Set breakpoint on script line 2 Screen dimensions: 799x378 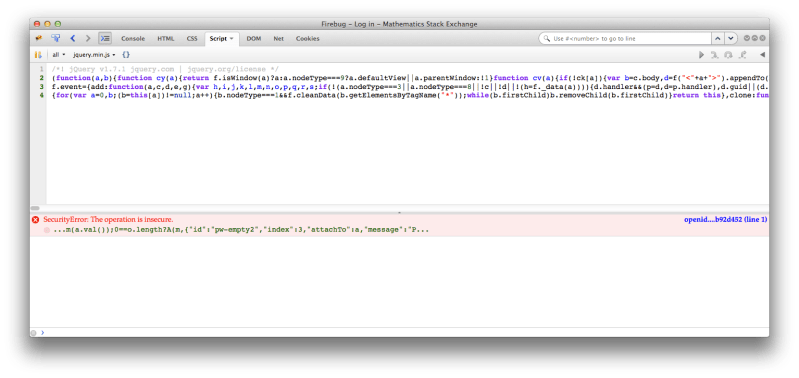click(x=42, y=78)
